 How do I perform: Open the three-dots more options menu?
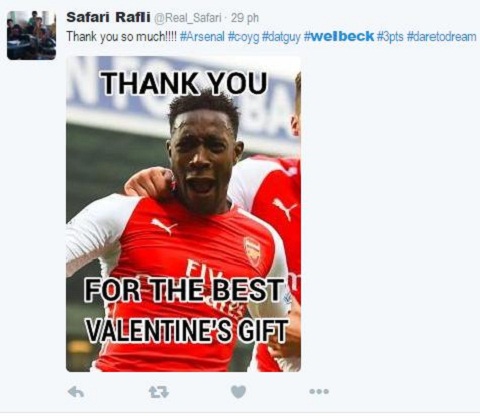pyautogui.click(x=319, y=391)
